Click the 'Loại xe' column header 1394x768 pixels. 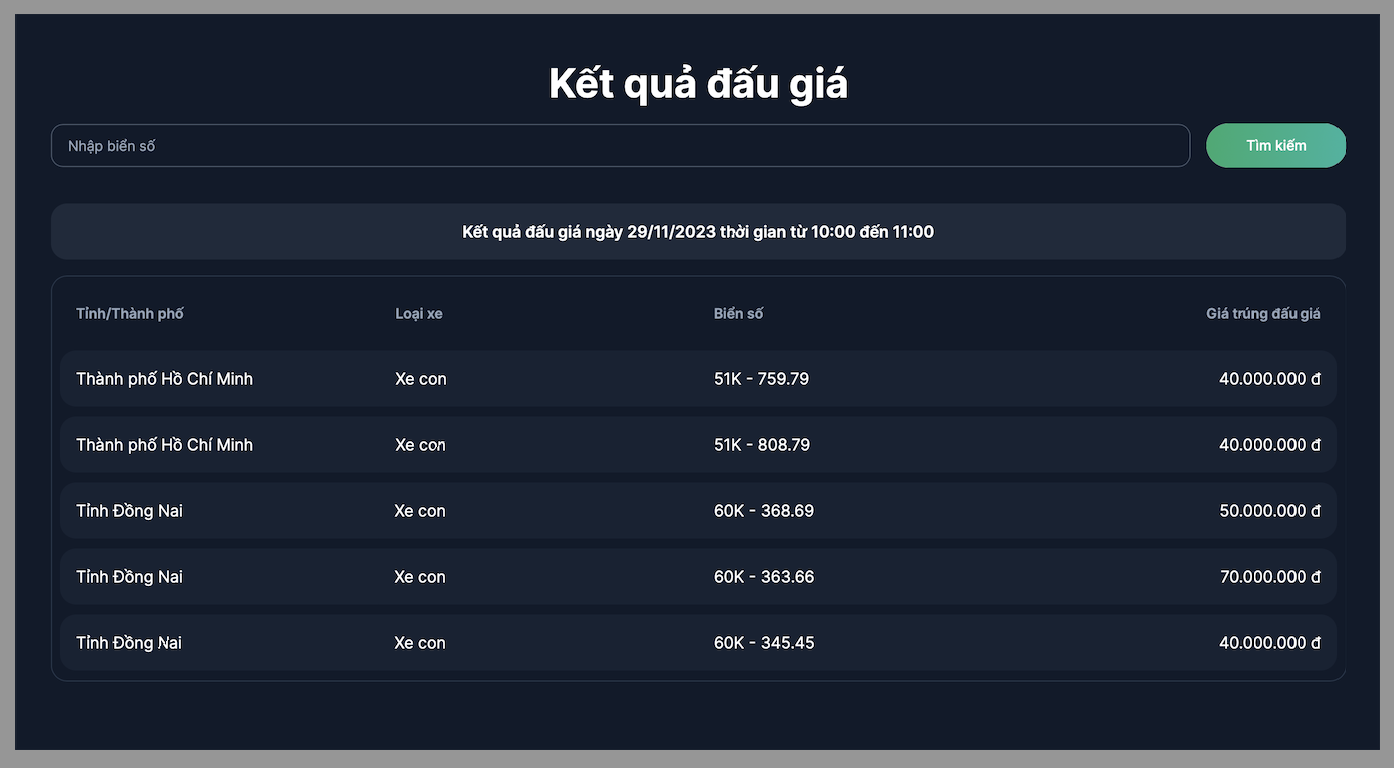[419, 314]
